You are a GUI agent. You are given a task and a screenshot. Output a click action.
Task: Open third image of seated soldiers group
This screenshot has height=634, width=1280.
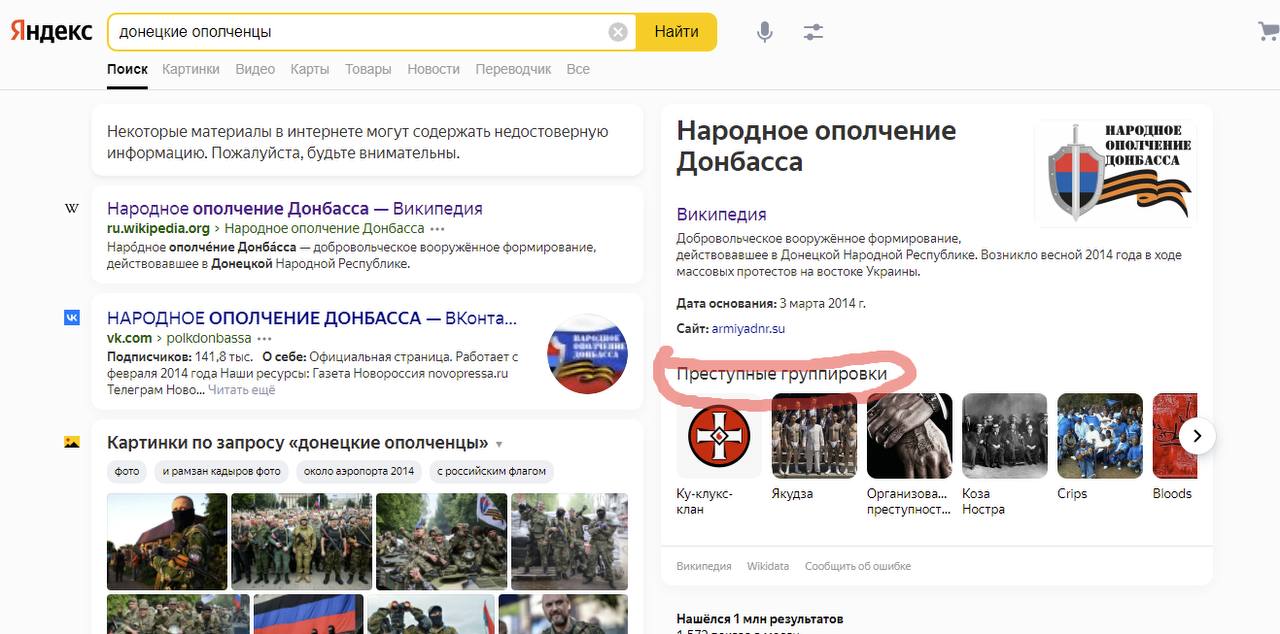click(x=439, y=541)
